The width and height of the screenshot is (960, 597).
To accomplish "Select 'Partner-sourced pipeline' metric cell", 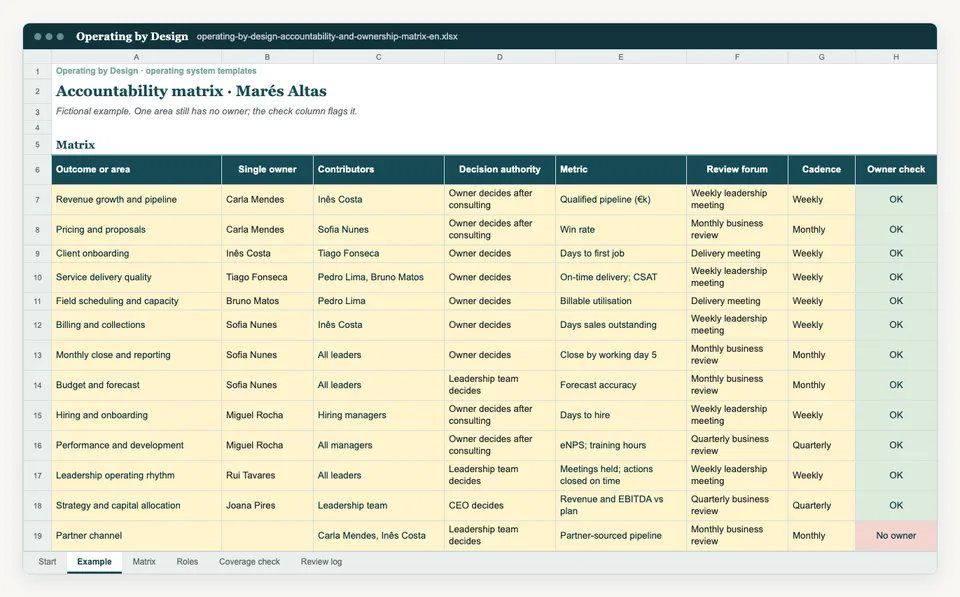I will coord(621,536).
